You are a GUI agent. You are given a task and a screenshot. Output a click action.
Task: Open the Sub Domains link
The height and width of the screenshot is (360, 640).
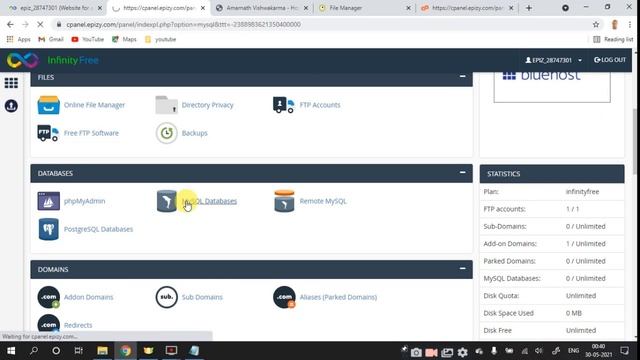click(202, 297)
